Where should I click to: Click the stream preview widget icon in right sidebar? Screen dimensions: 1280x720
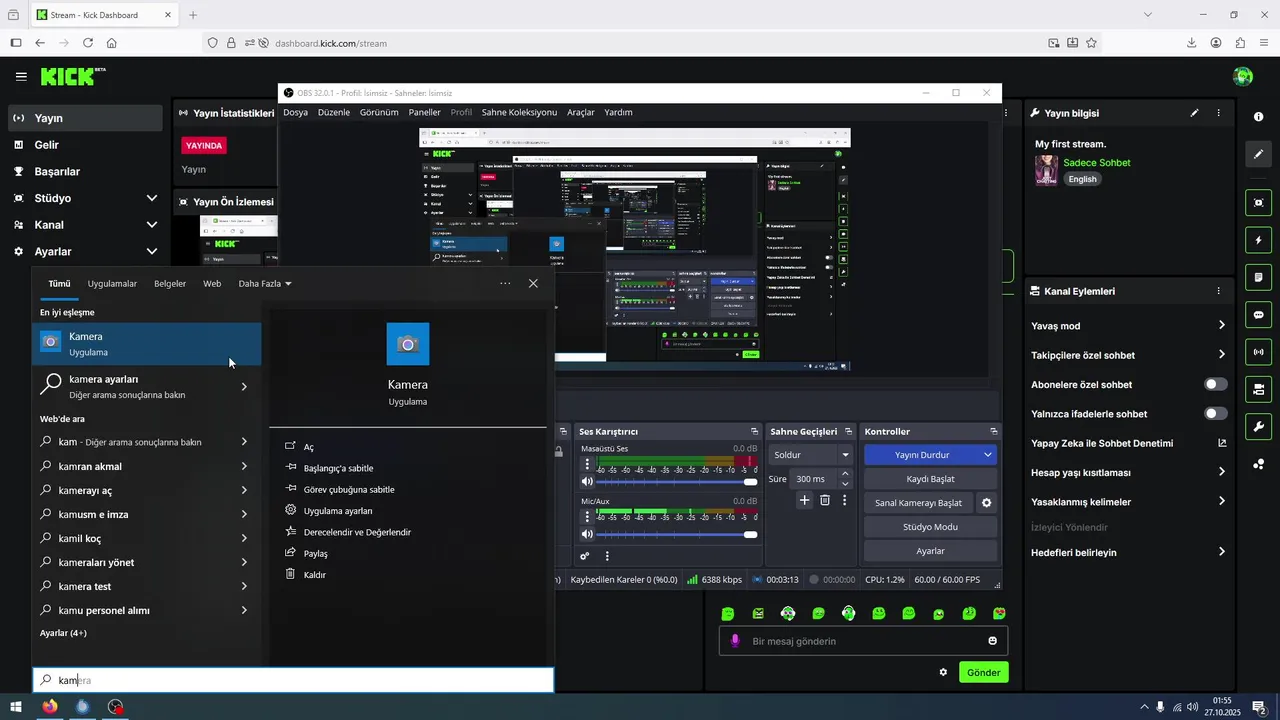click(1258, 202)
